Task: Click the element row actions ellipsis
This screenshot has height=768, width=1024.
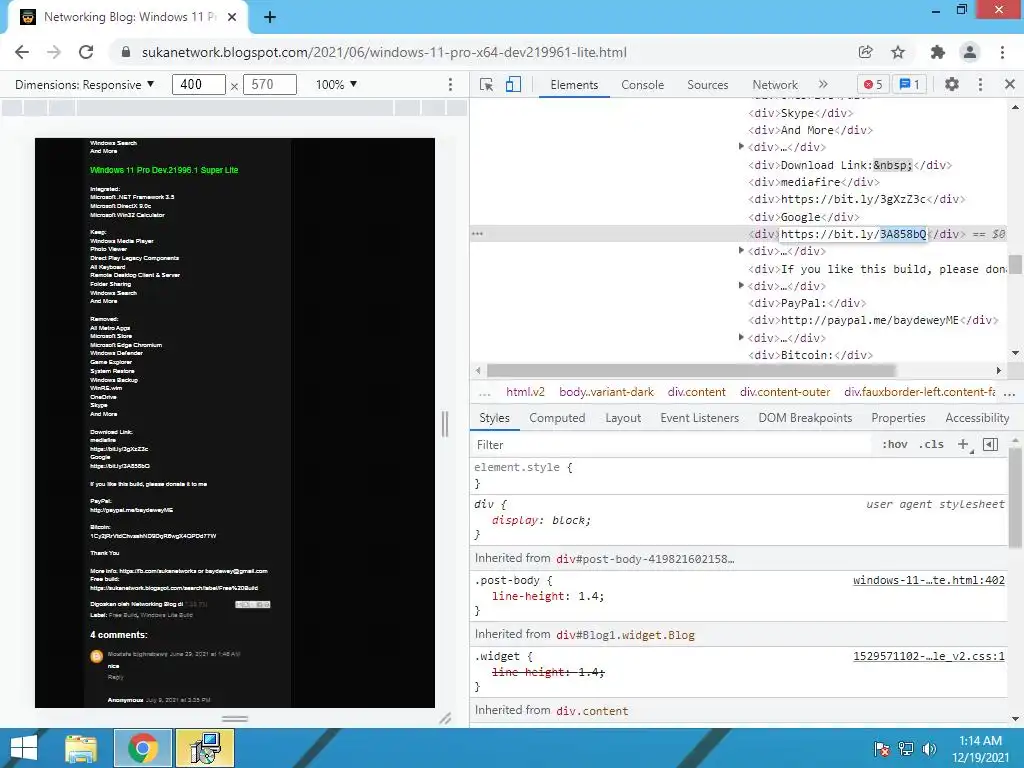Action: [x=477, y=234]
